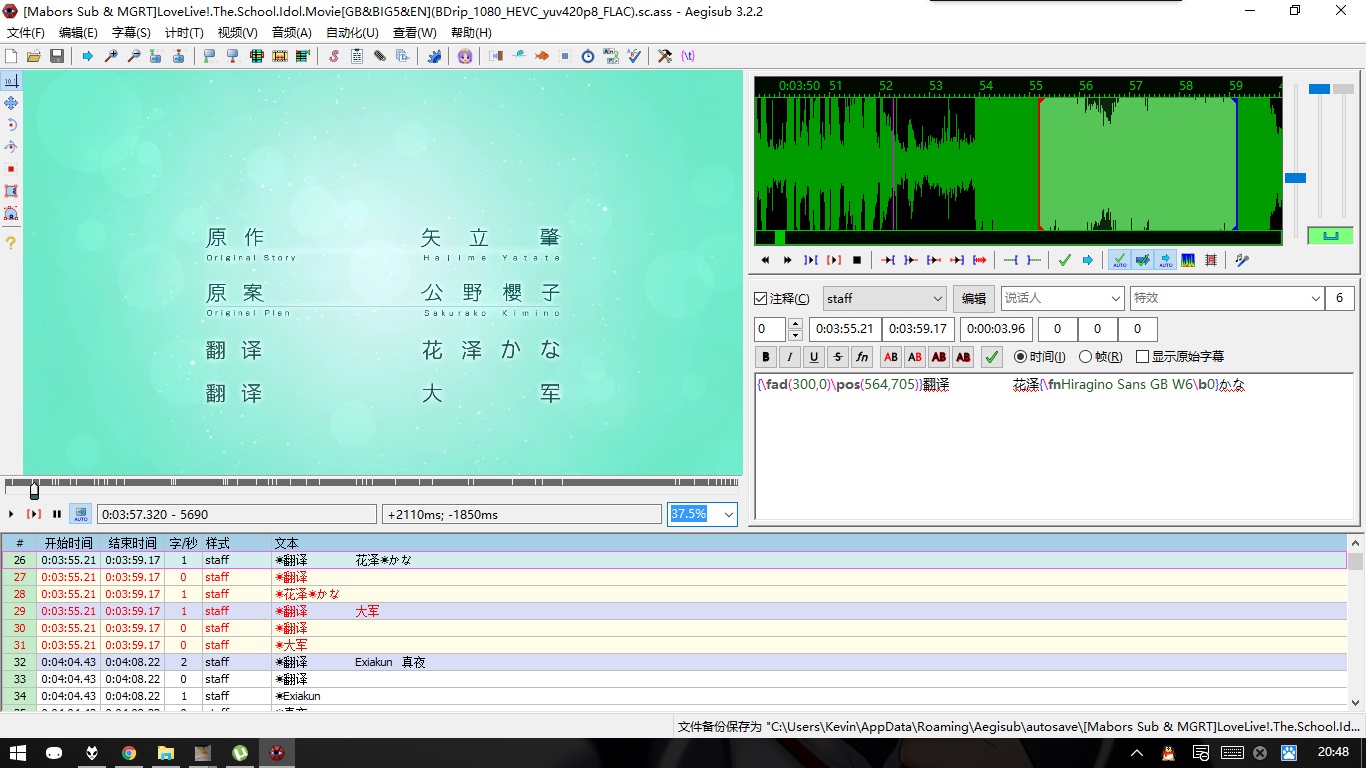Screen dimensions: 1366x768
Task: Open the Styles Manager (pink S icon)
Action: (x=334, y=56)
